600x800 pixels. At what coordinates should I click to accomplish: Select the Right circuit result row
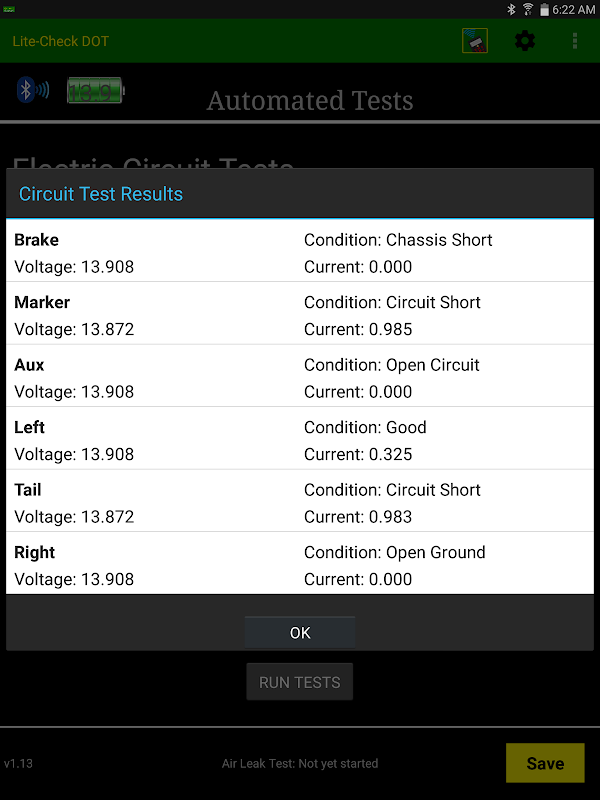tap(300, 565)
